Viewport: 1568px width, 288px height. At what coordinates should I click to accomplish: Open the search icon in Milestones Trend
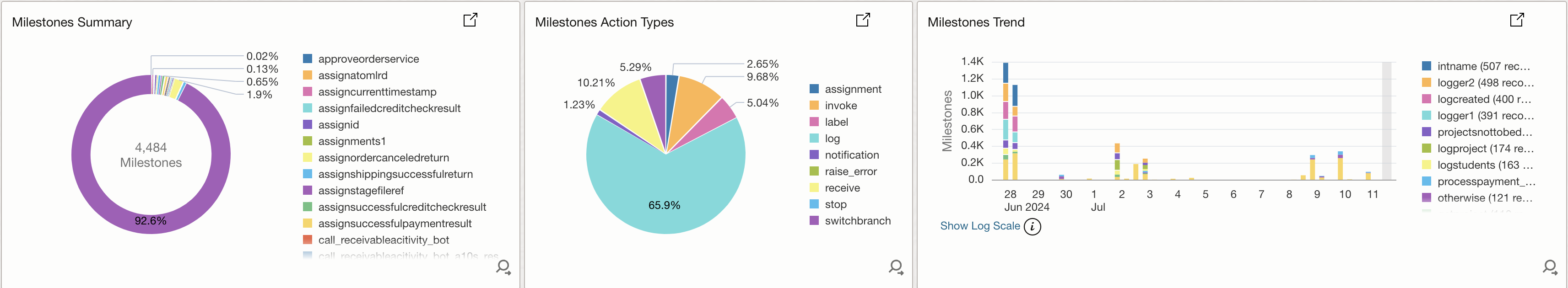pyautogui.click(x=1550, y=267)
